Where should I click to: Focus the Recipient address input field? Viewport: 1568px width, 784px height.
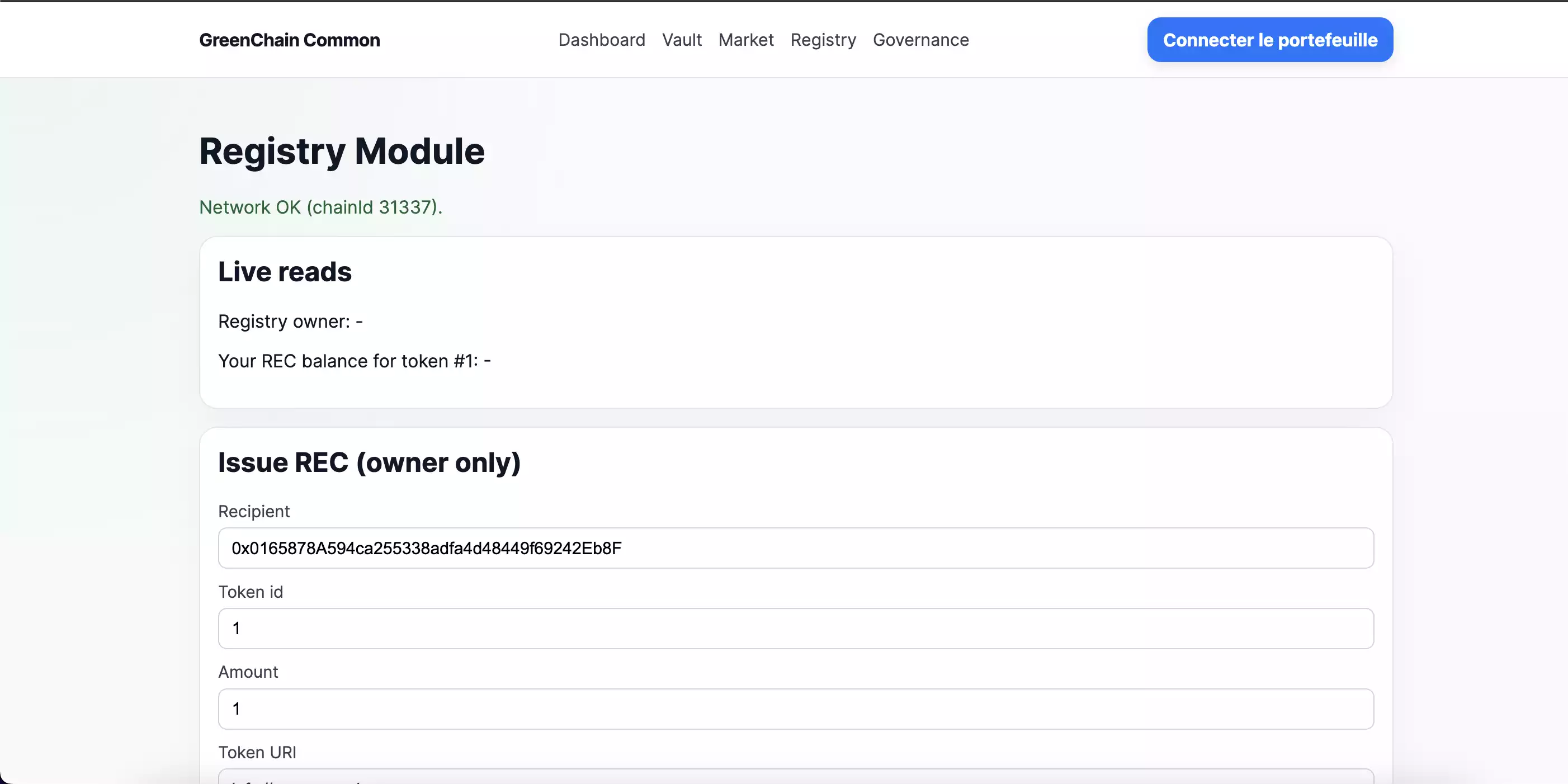coord(796,548)
